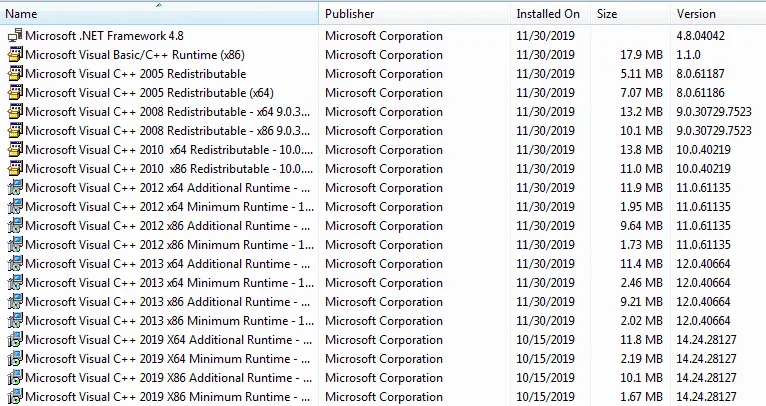Click the 11.8 MB size cell
Screen dimensions: 766x406
[641, 340]
